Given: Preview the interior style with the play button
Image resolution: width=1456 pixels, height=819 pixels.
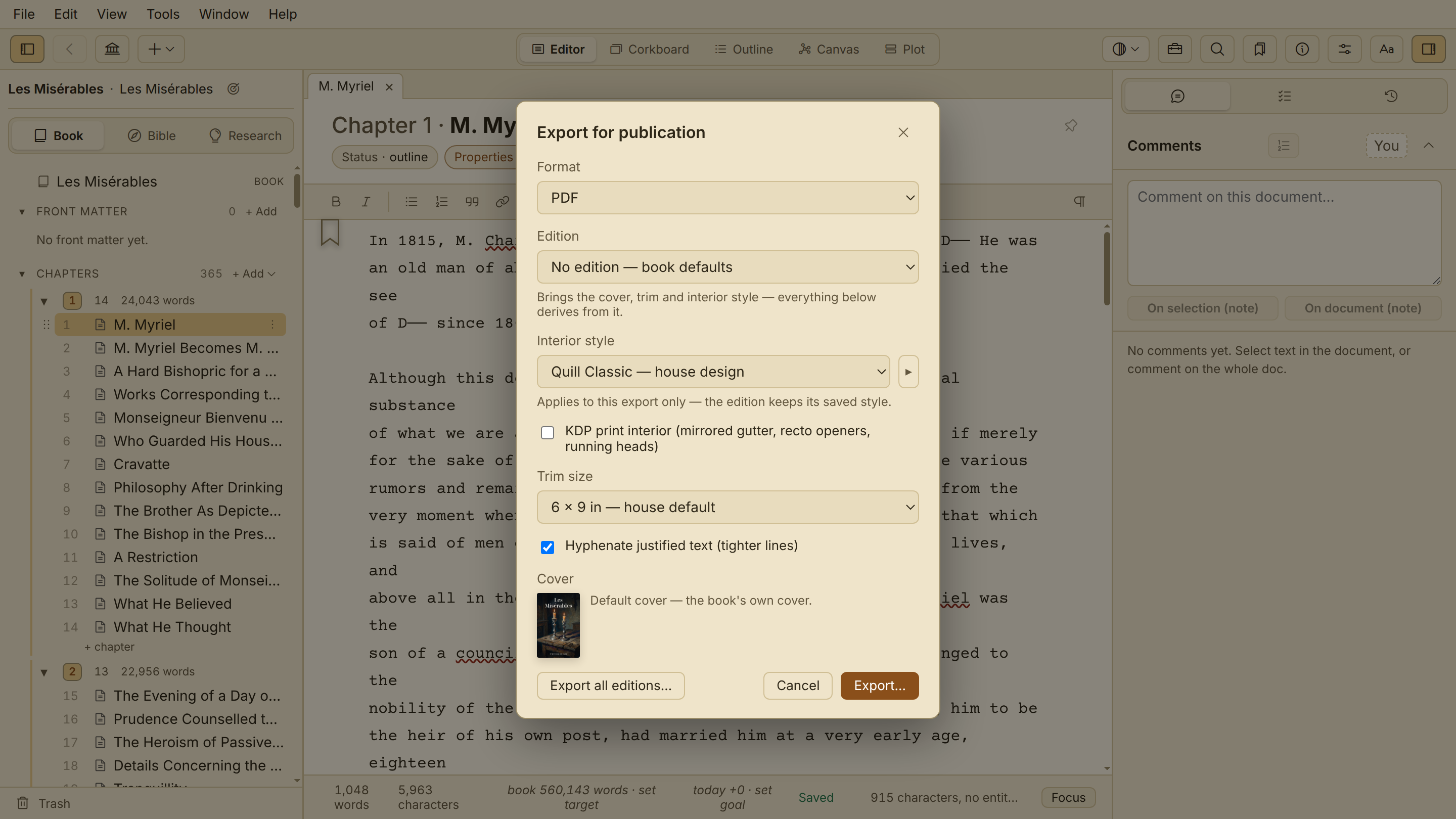Looking at the screenshot, I should tap(908, 372).
